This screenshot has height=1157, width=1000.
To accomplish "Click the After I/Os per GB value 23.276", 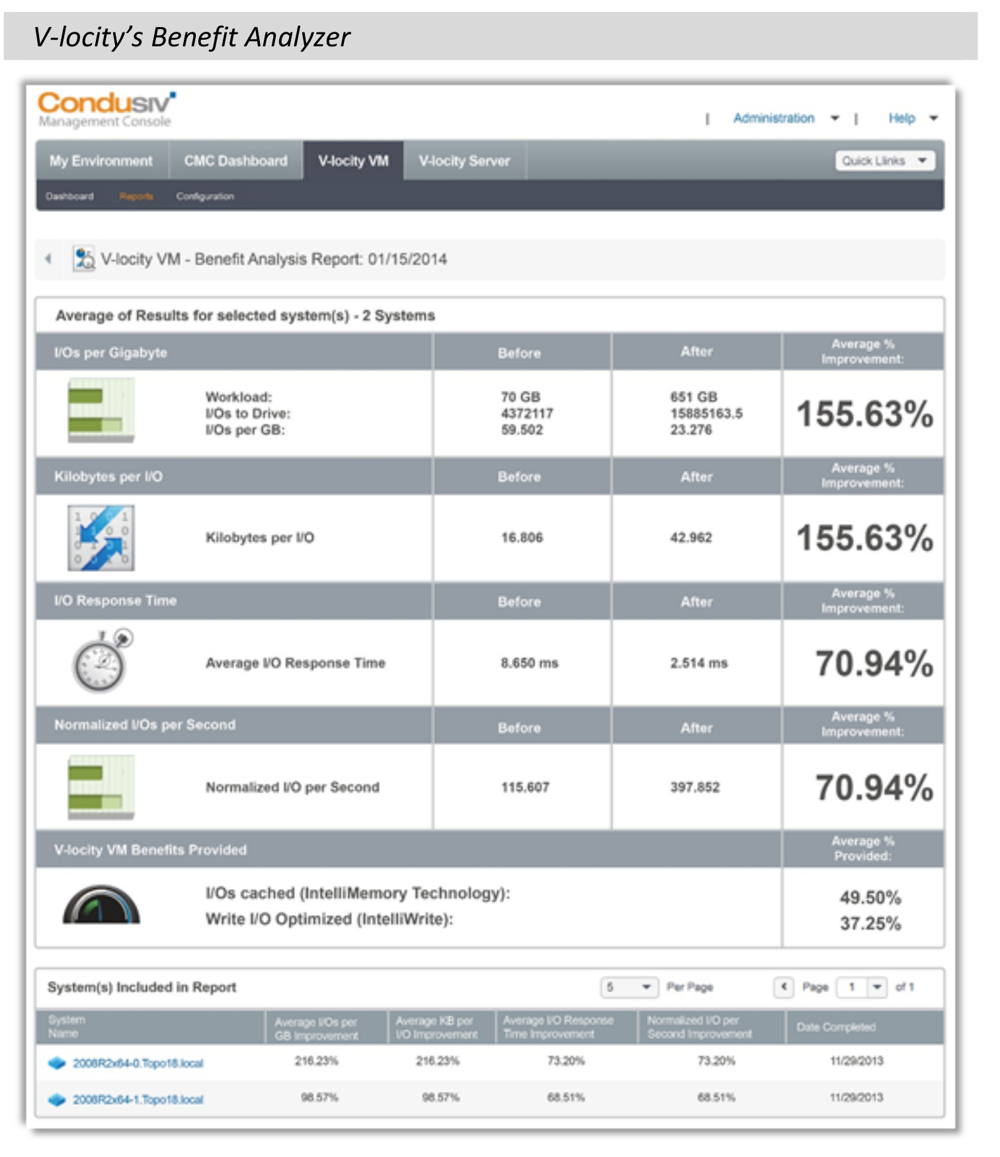I will pyautogui.click(x=691, y=429).
